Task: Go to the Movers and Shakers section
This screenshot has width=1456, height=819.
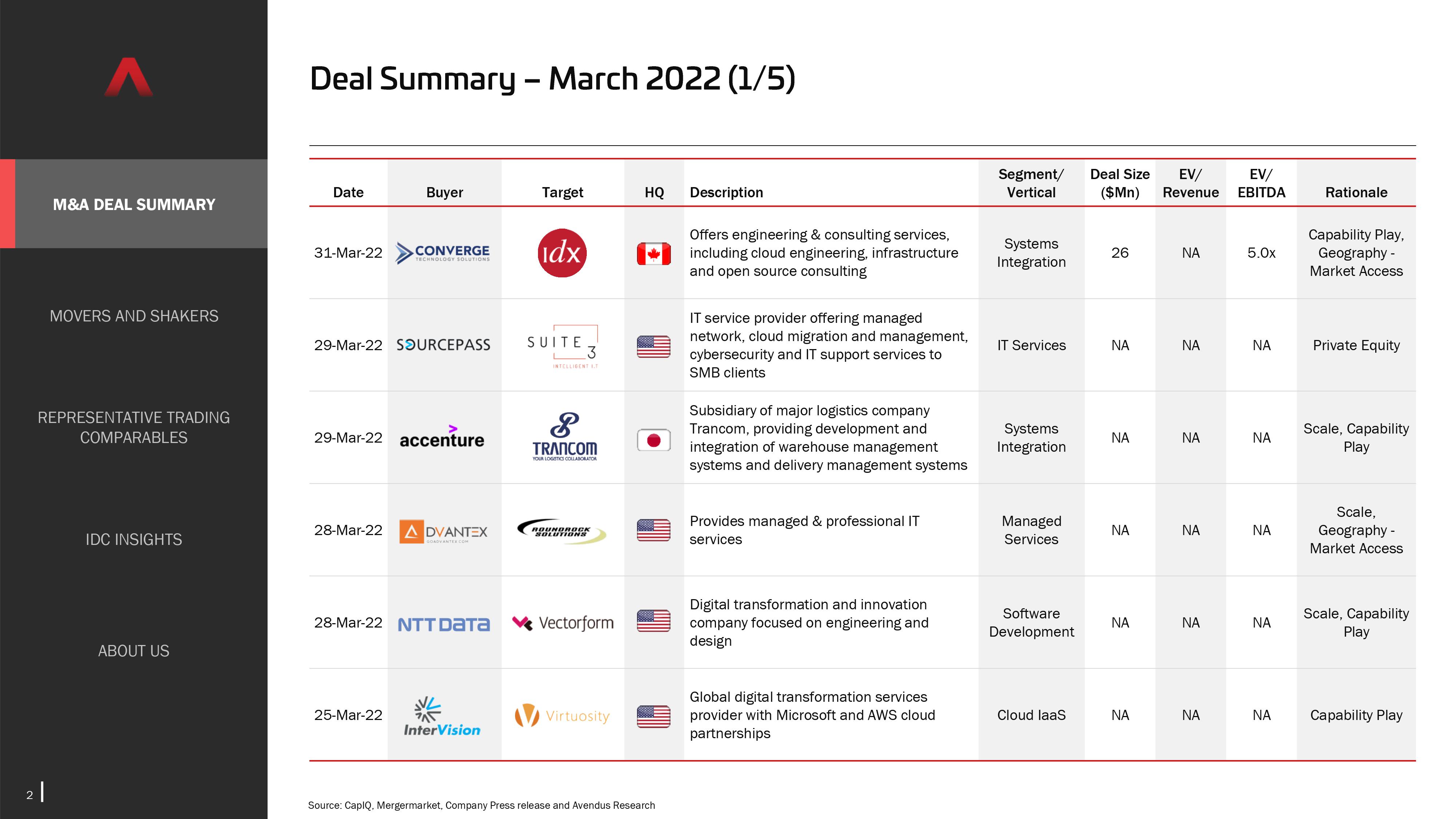Action: point(134,315)
